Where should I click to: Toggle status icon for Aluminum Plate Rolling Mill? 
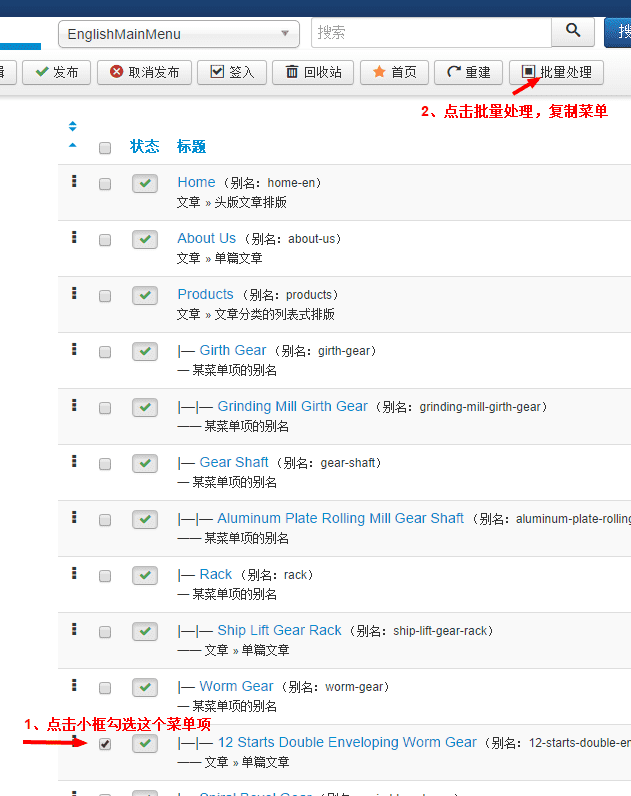tap(145, 519)
